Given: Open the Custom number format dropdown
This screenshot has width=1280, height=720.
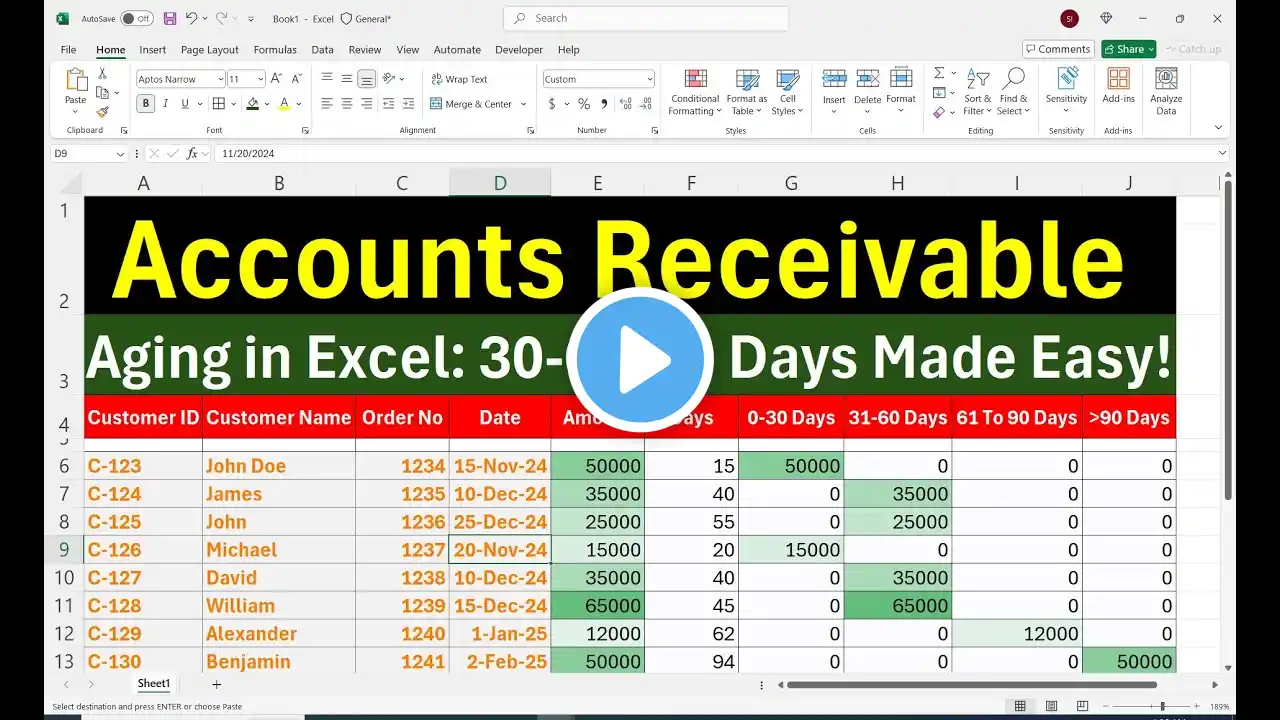Looking at the screenshot, I should point(649,79).
